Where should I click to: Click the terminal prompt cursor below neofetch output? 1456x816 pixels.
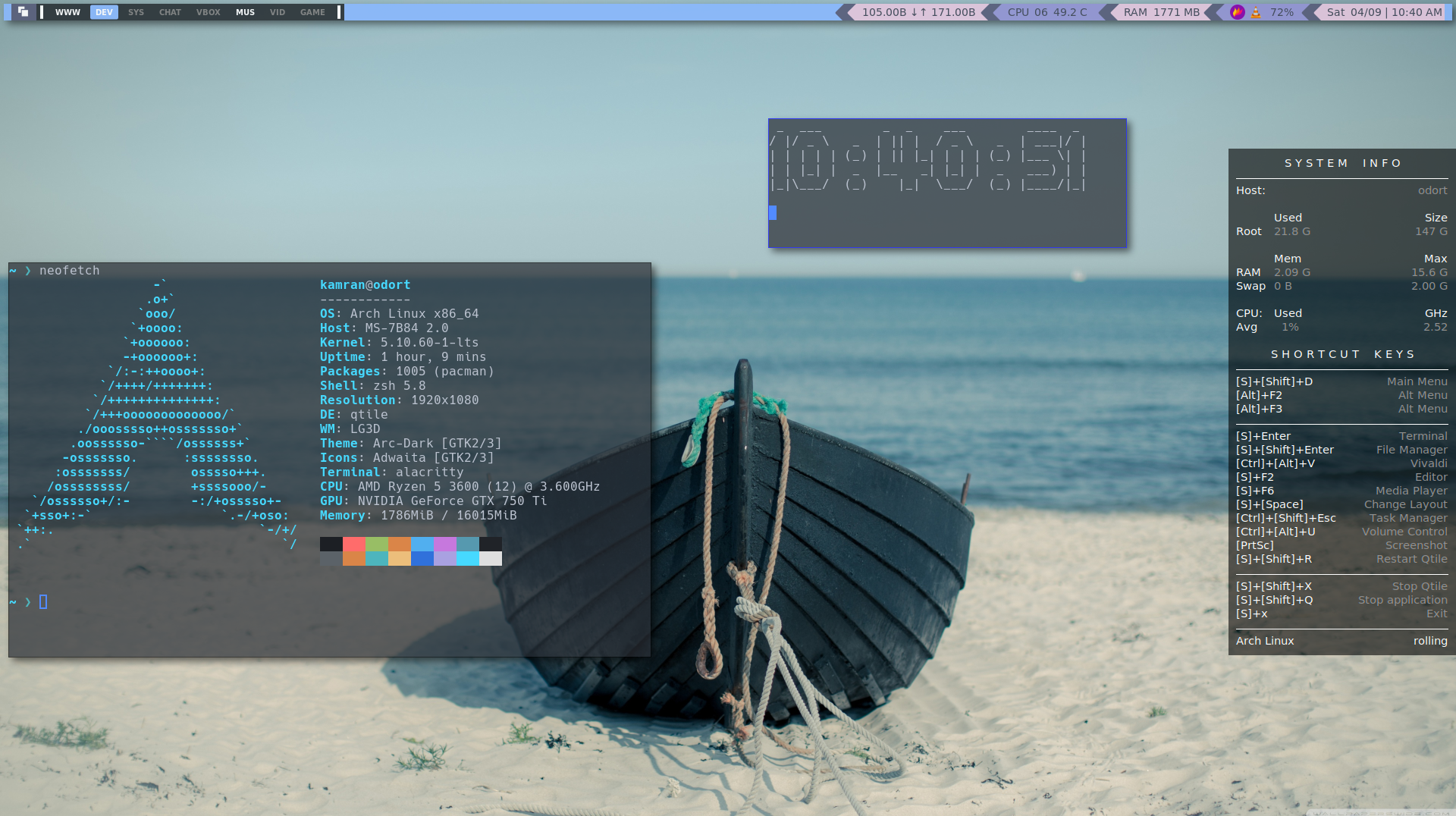(43, 601)
